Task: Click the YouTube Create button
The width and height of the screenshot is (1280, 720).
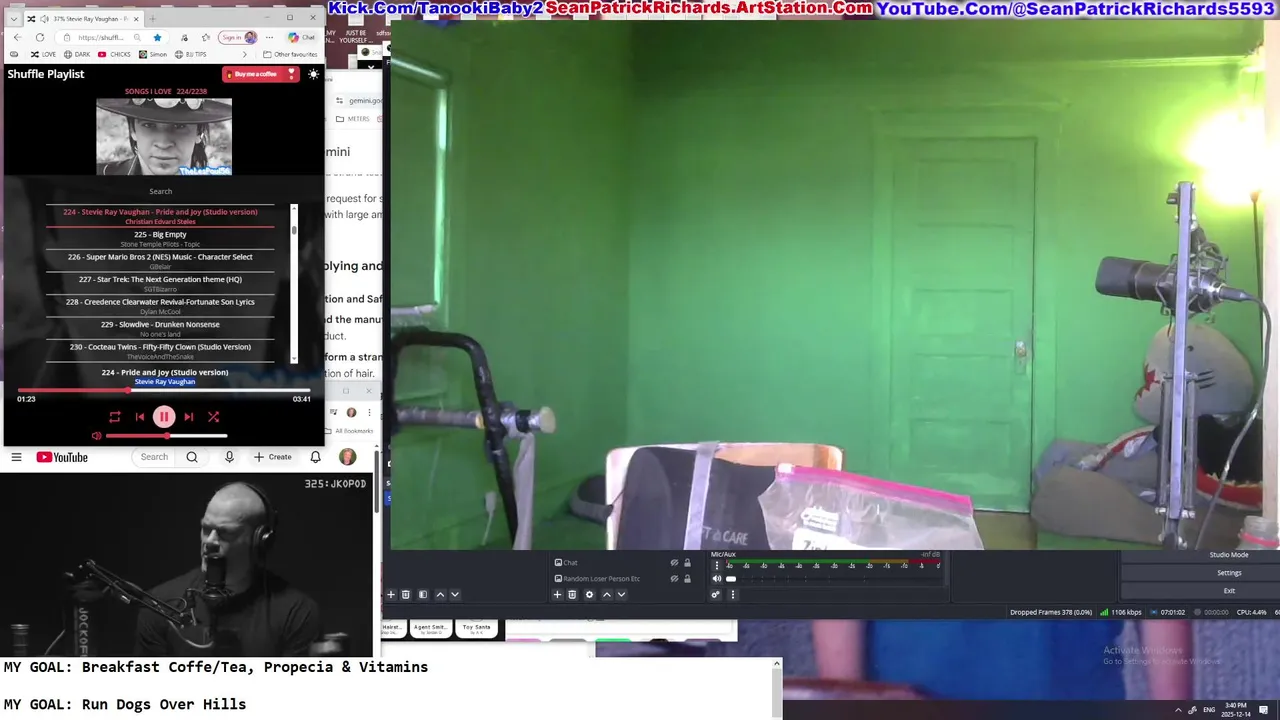Action: 273,457
